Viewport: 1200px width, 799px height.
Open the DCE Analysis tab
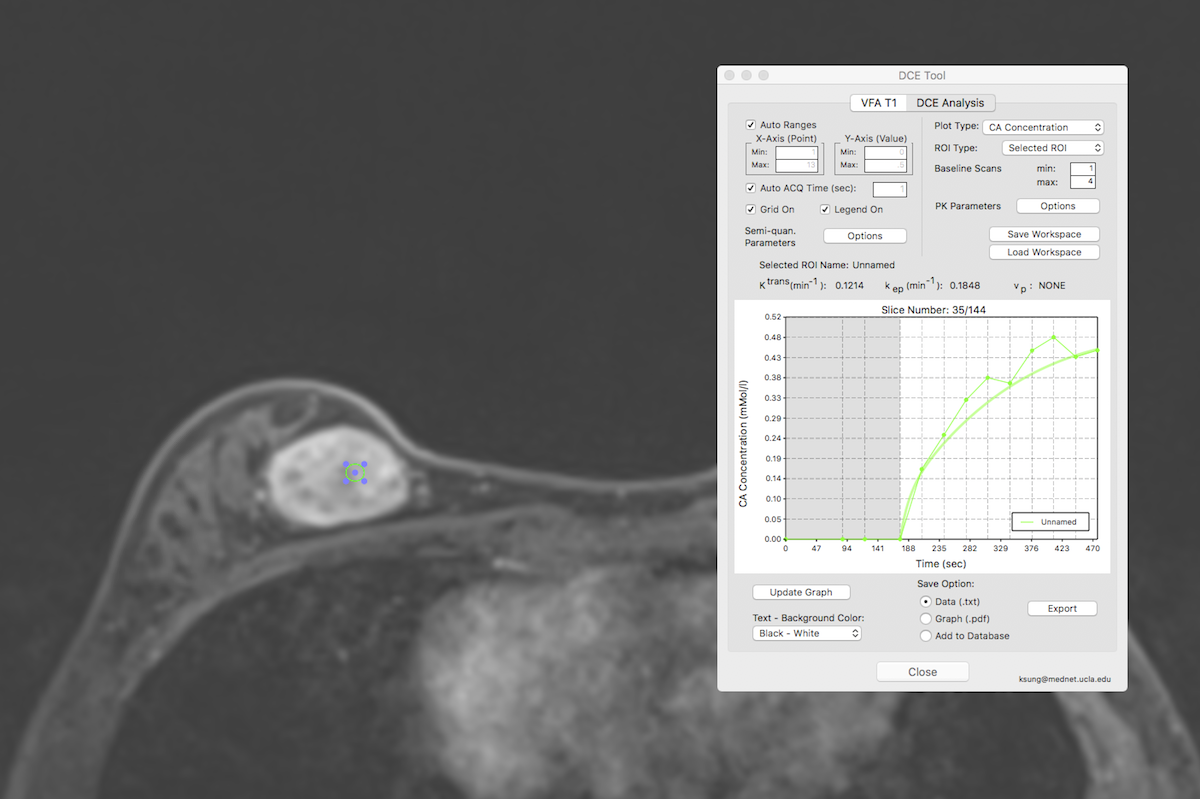point(949,103)
